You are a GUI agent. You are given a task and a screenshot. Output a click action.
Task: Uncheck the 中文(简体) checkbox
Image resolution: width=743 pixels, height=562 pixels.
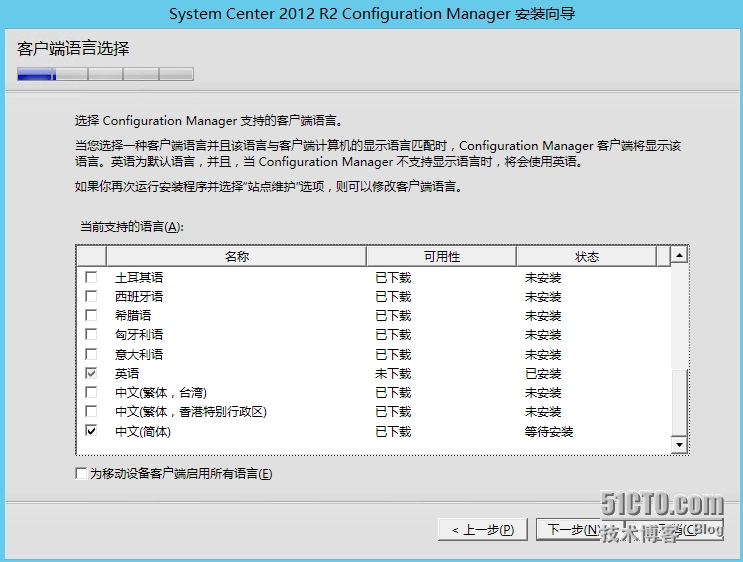point(91,431)
